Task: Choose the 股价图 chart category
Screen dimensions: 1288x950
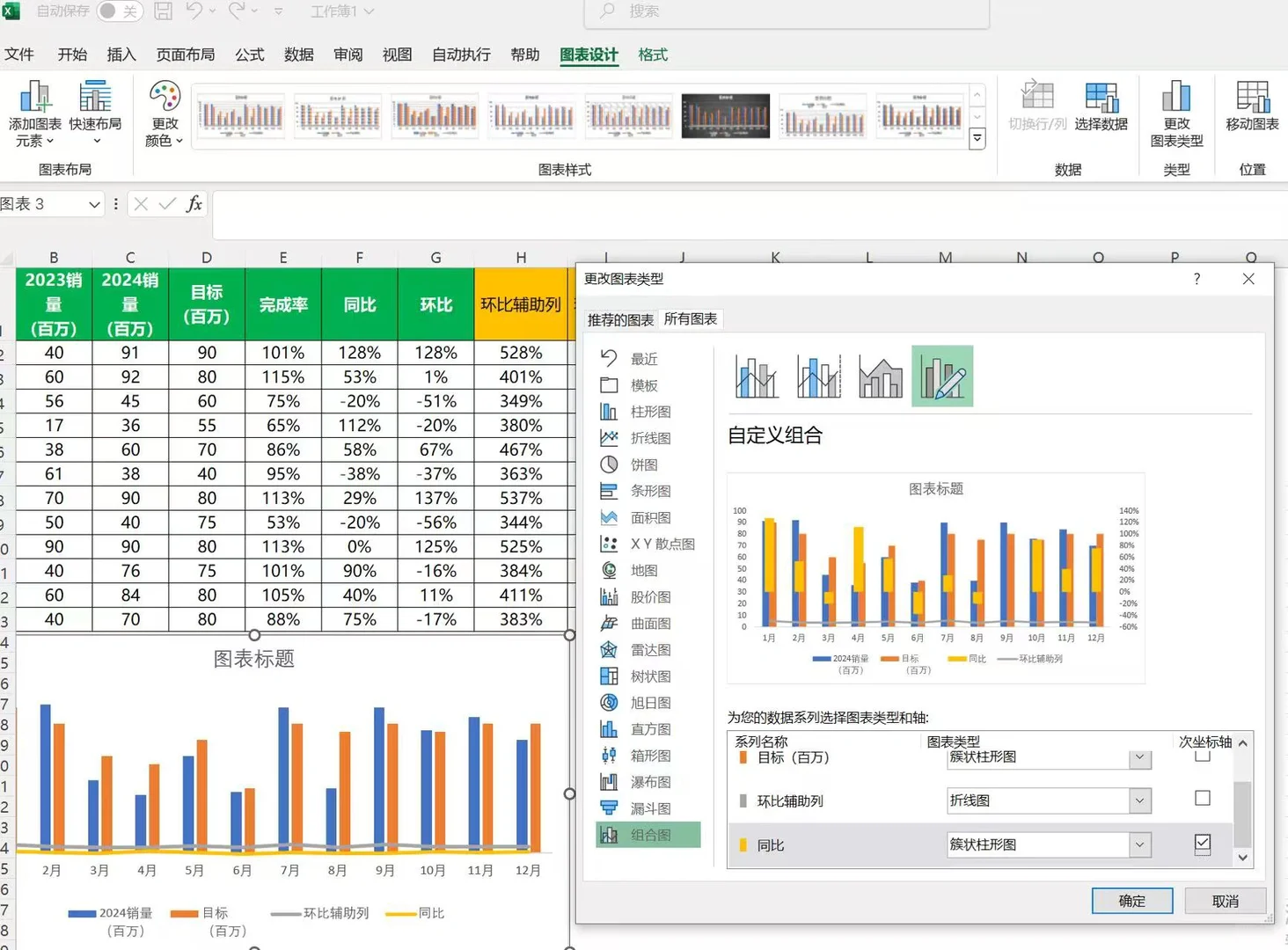Action: pyautogui.click(x=649, y=596)
